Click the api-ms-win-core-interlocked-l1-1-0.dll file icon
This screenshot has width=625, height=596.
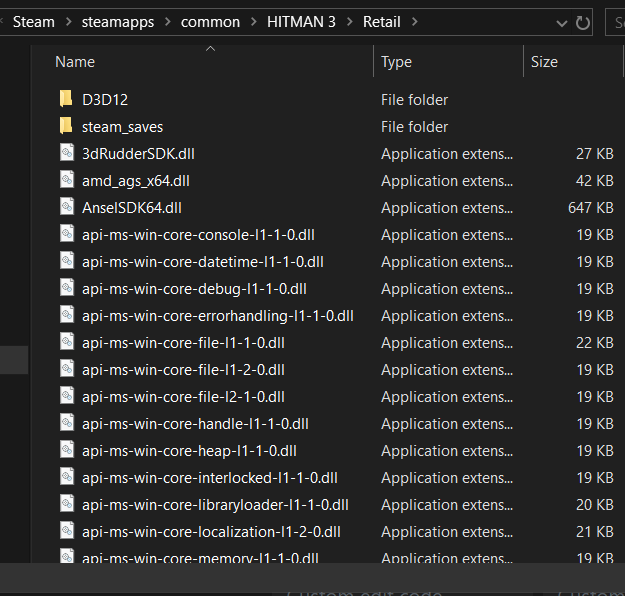click(67, 476)
